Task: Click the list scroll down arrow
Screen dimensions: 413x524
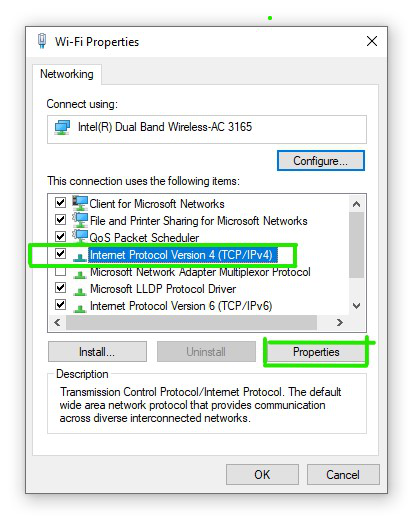Action: (x=357, y=306)
